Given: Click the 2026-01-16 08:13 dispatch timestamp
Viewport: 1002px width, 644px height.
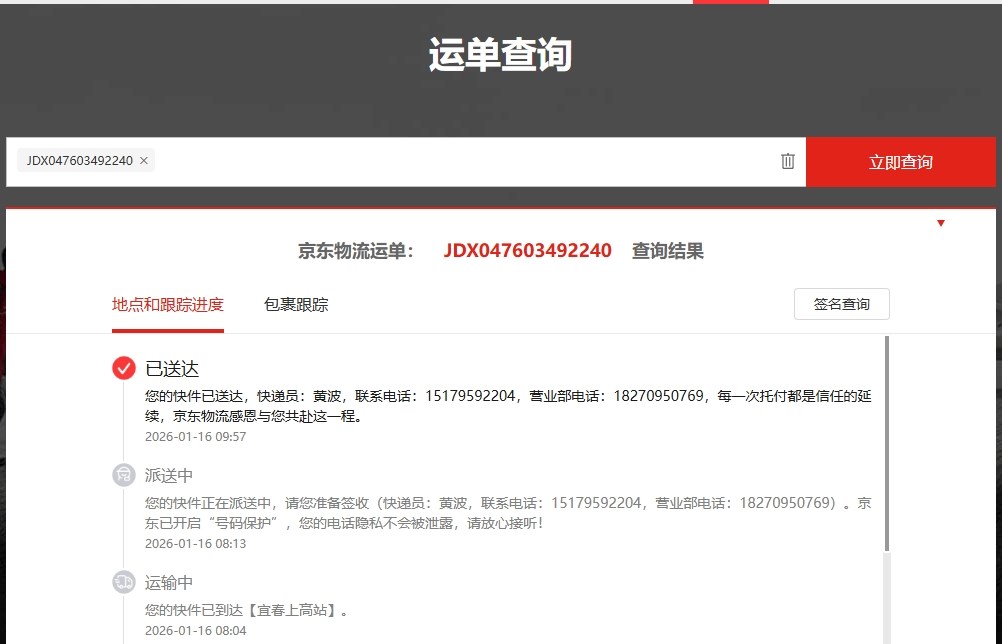Looking at the screenshot, I should tap(195, 544).
